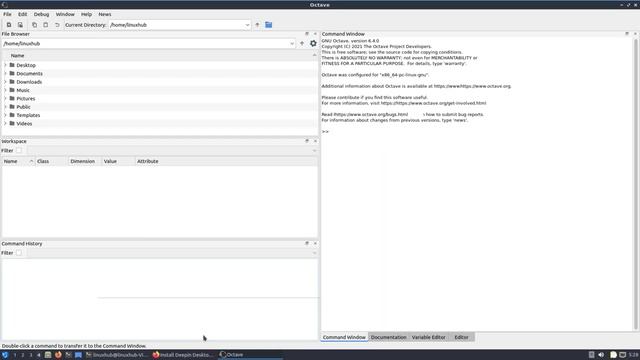Select the Public folder row

pos(159,107)
